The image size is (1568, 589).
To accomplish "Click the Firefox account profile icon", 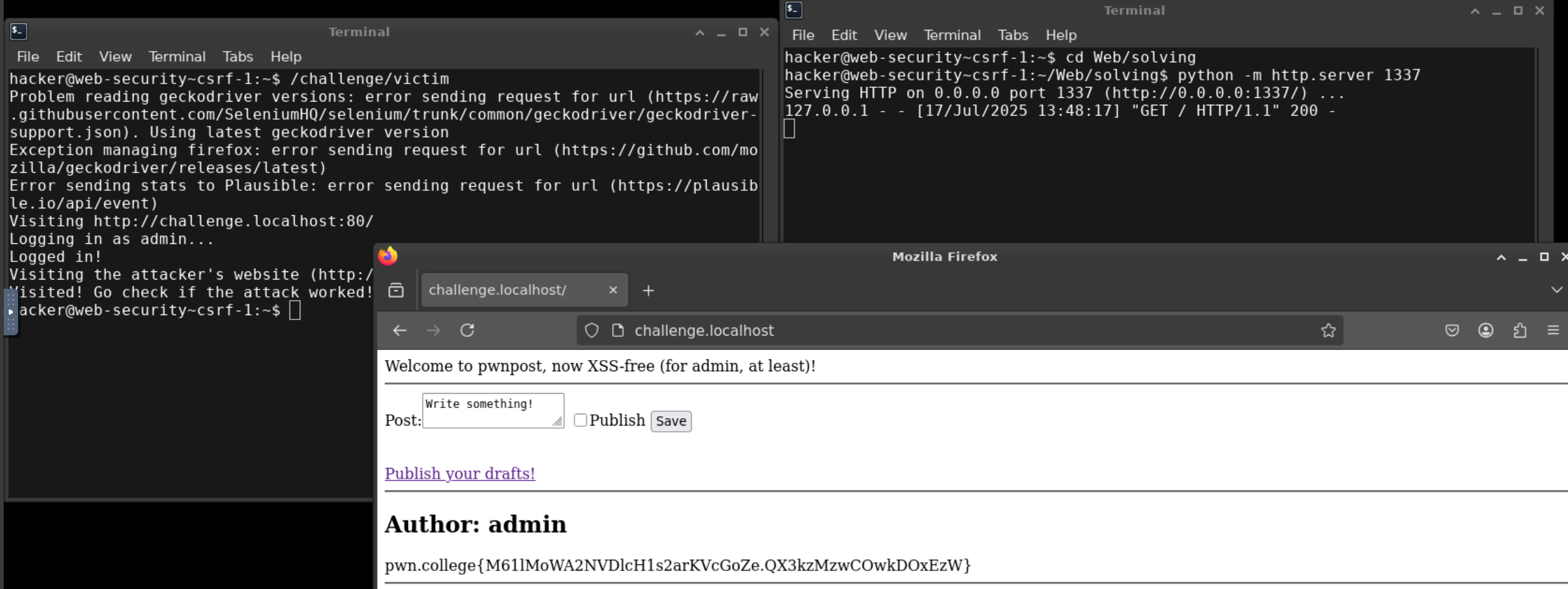I will (x=1486, y=330).
